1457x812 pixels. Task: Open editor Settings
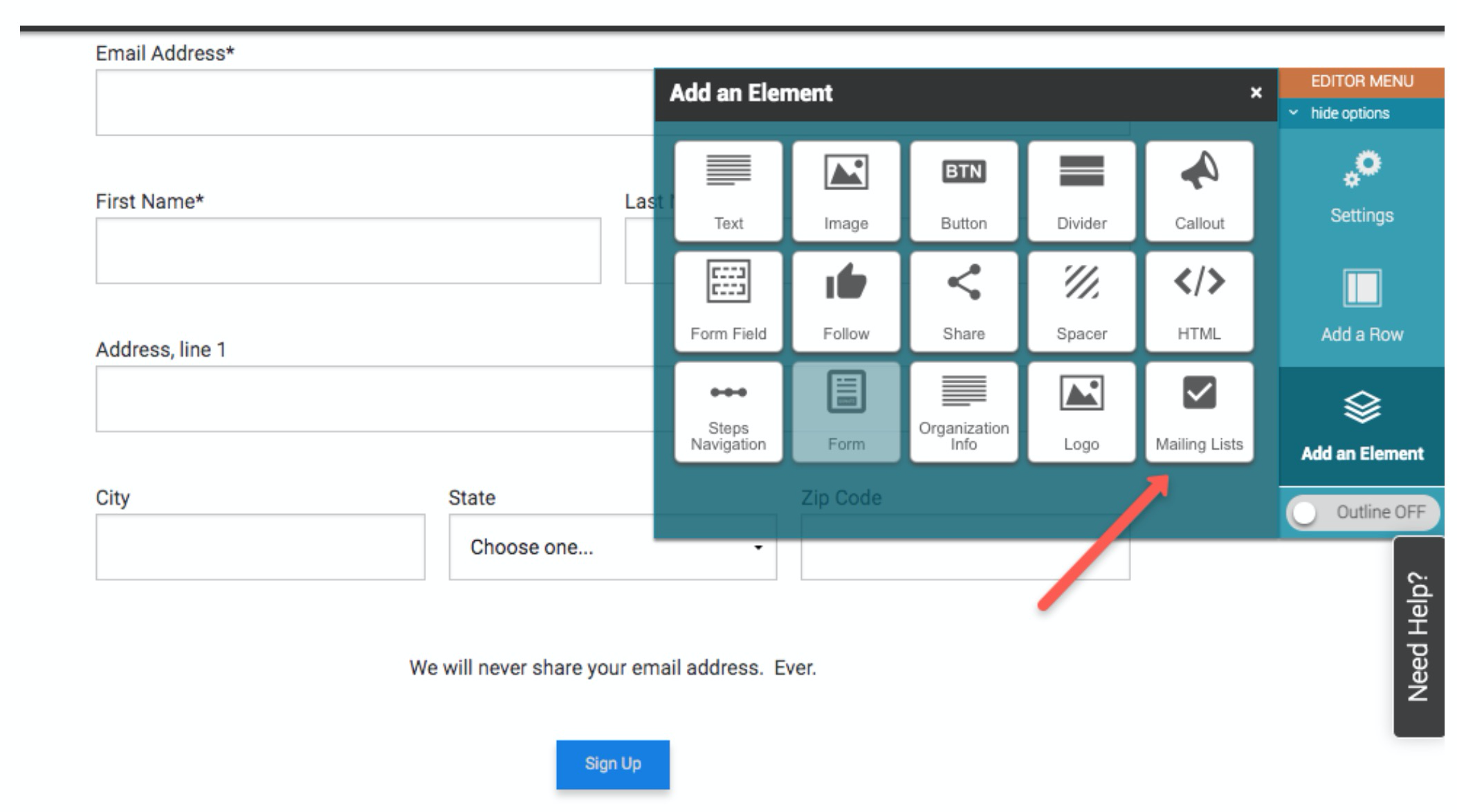tap(1362, 188)
